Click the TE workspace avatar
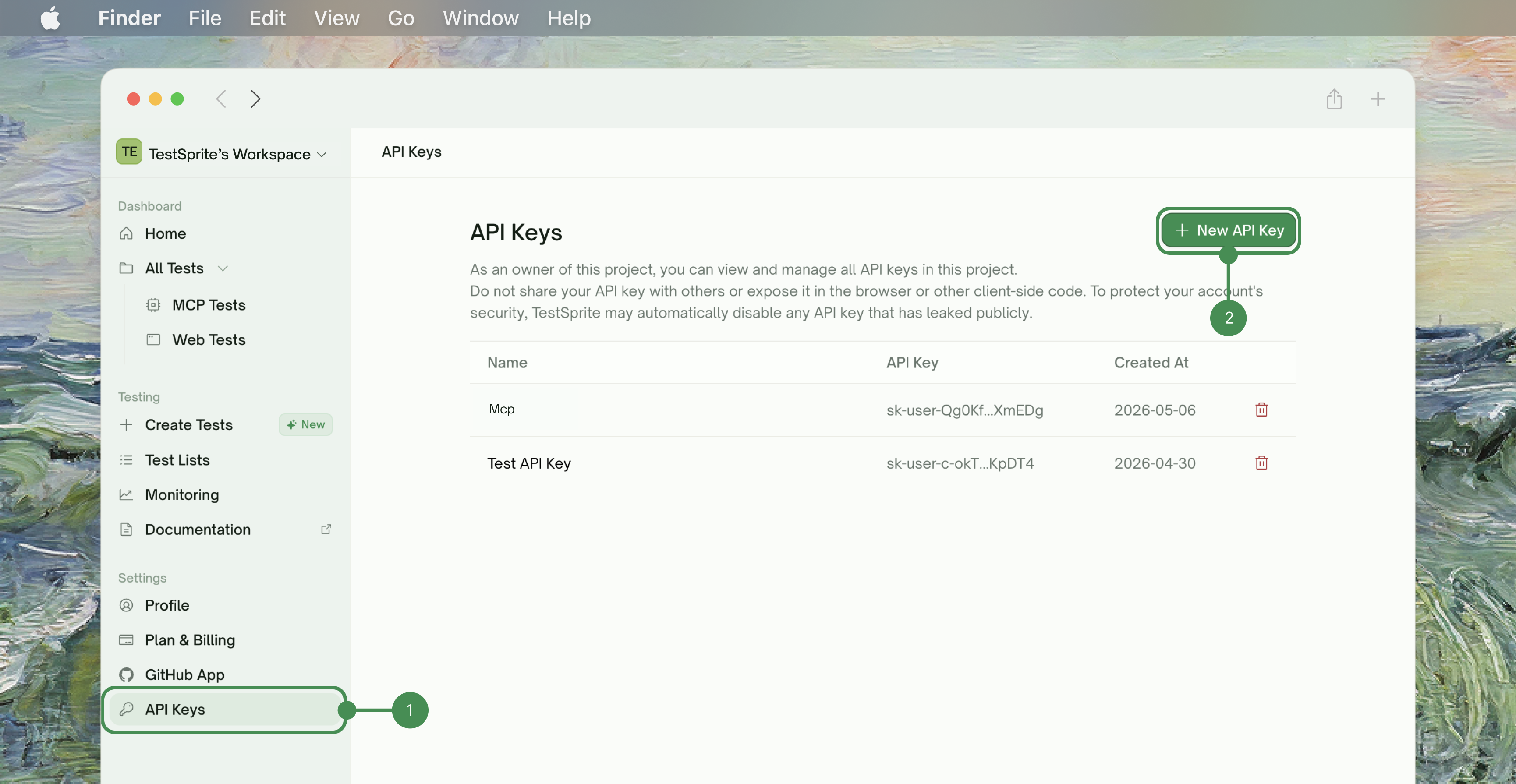1516x784 pixels. (x=129, y=152)
